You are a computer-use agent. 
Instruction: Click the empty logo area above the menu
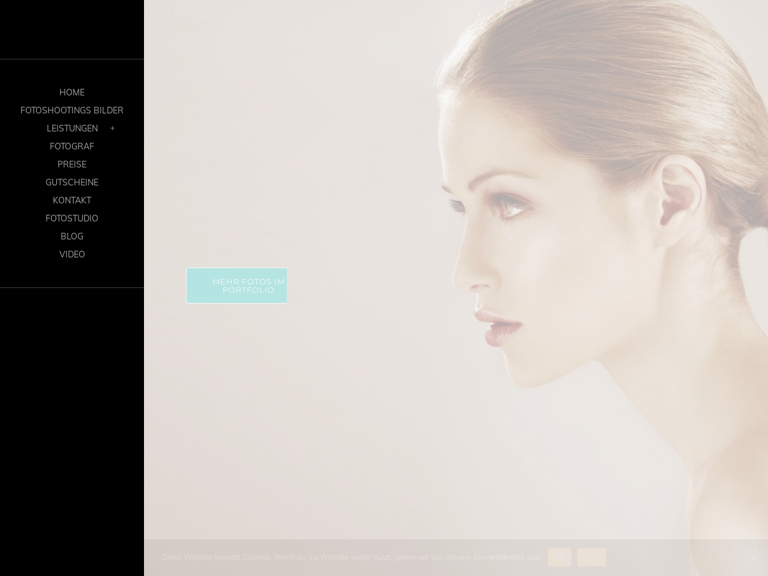pyautogui.click(x=72, y=30)
